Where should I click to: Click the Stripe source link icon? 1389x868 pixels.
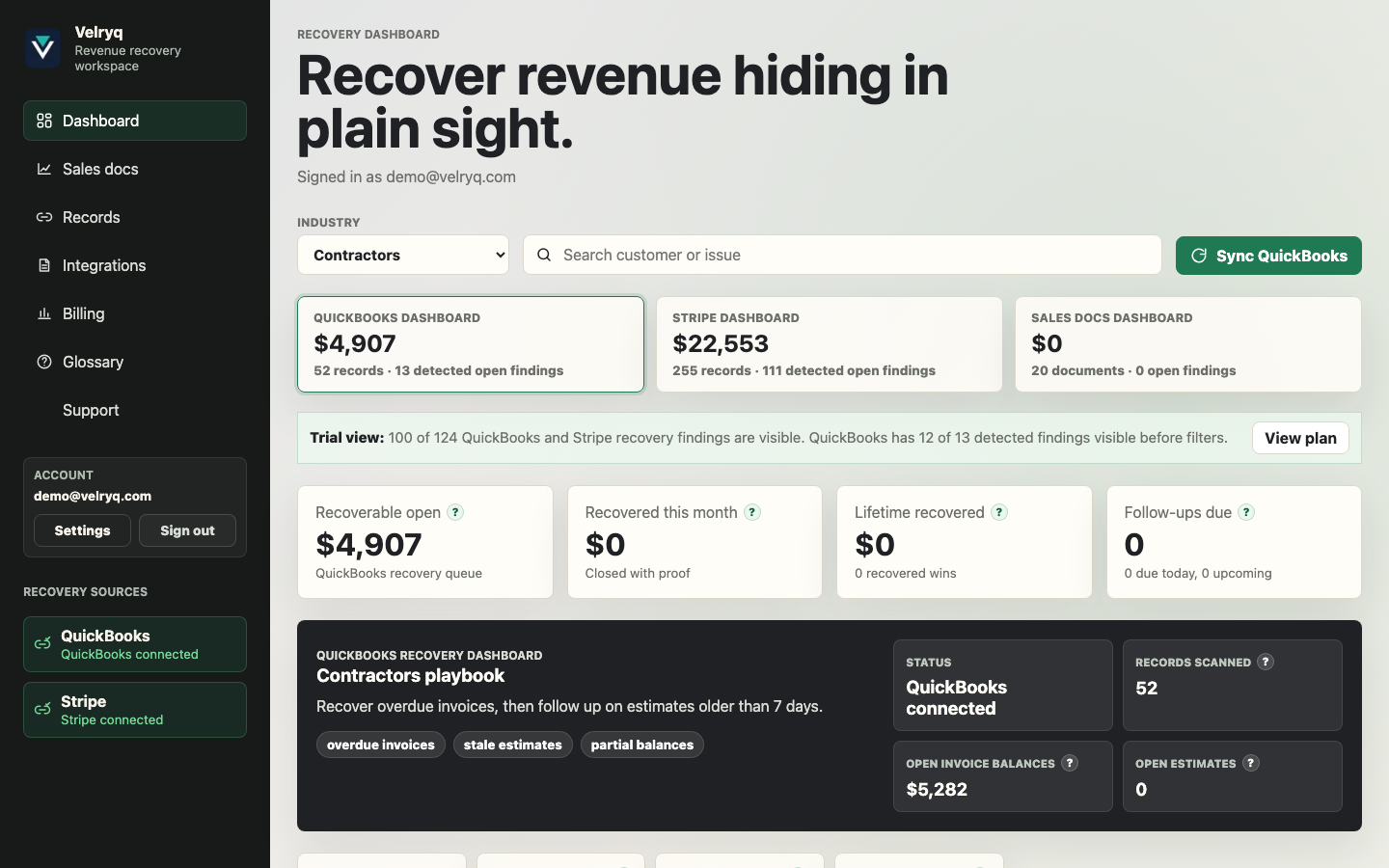click(x=42, y=710)
